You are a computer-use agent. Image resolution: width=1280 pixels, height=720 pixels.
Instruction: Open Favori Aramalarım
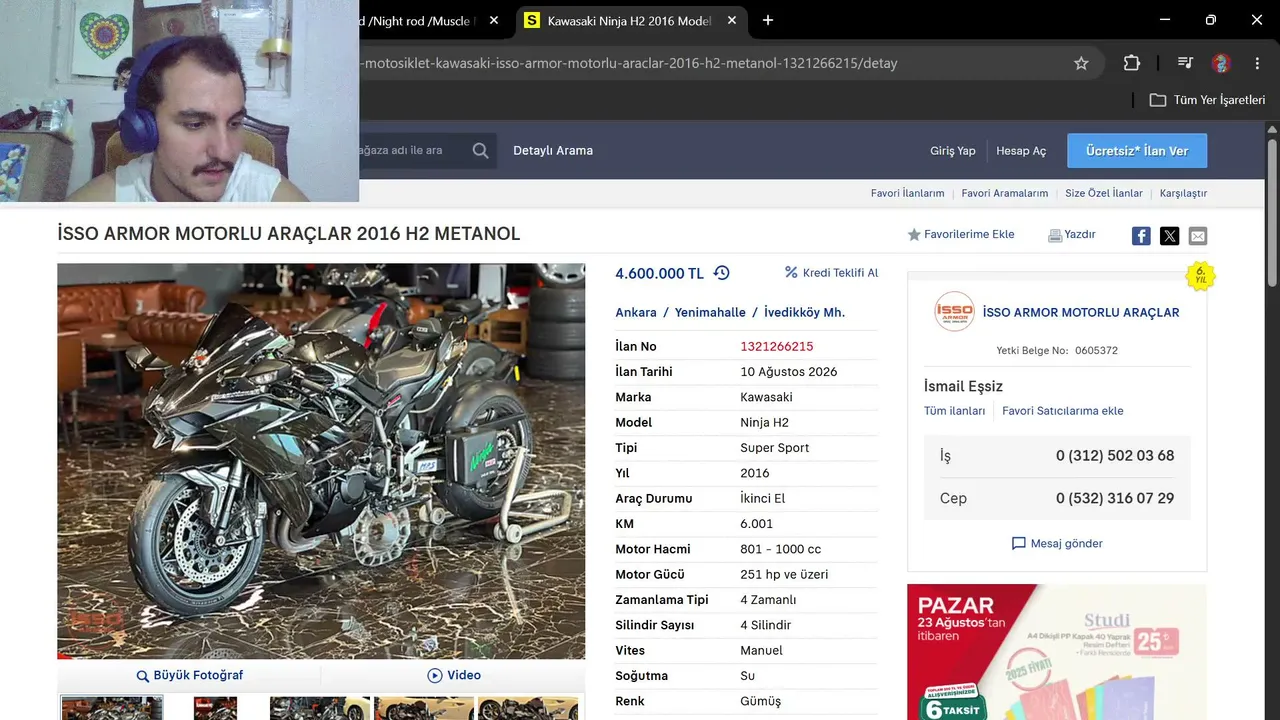(x=1005, y=193)
